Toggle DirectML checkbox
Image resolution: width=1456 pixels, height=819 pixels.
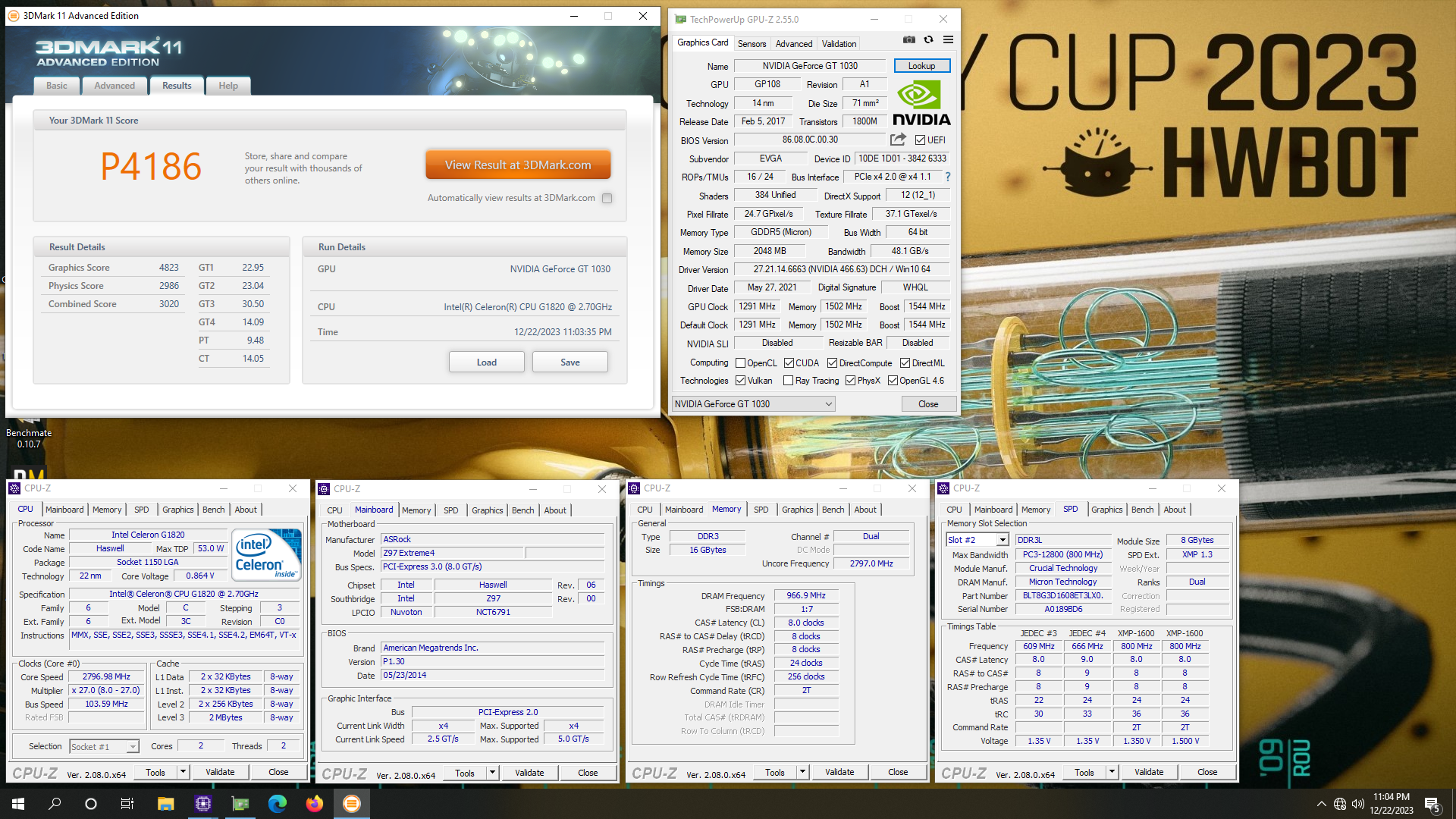pyautogui.click(x=905, y=363)
